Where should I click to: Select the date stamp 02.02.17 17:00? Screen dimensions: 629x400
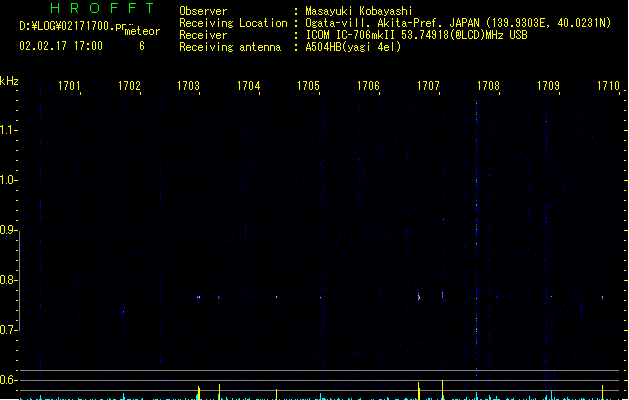[x=61, y=46]
